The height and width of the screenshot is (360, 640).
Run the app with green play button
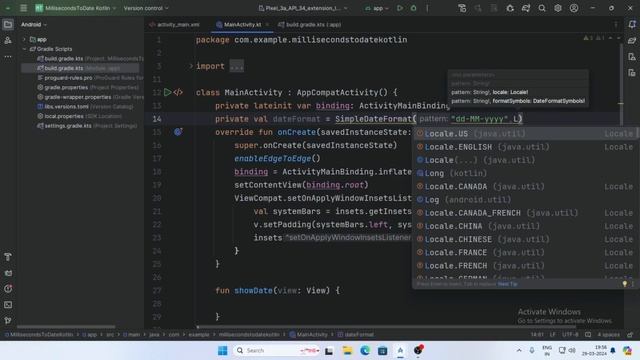pos(400,8)
